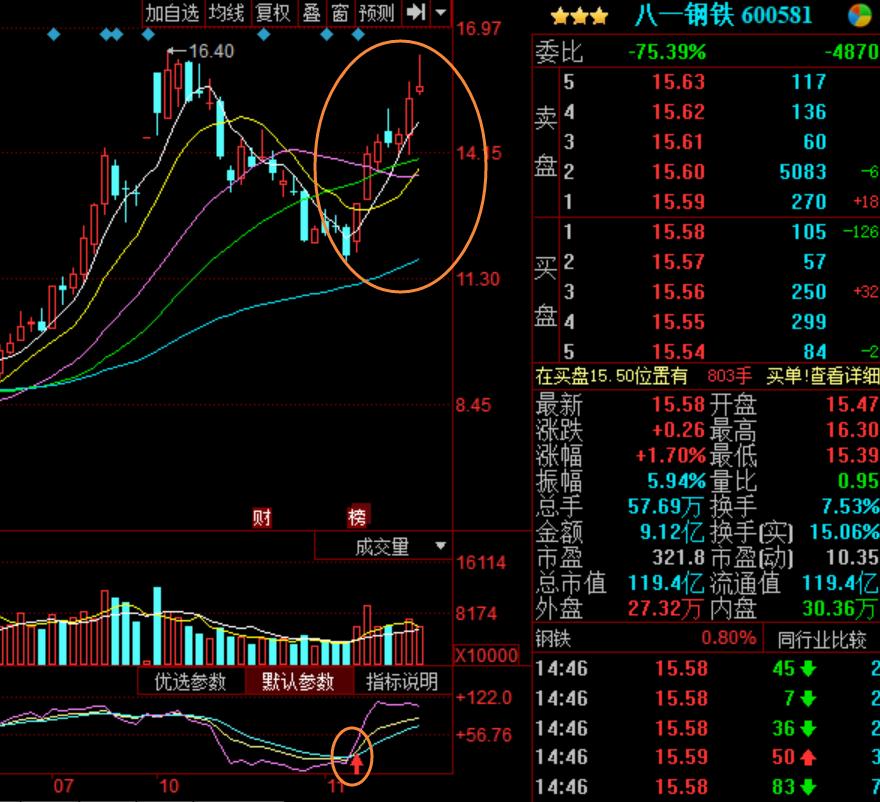Click the 总手 value 57.69万

(665, 507)
